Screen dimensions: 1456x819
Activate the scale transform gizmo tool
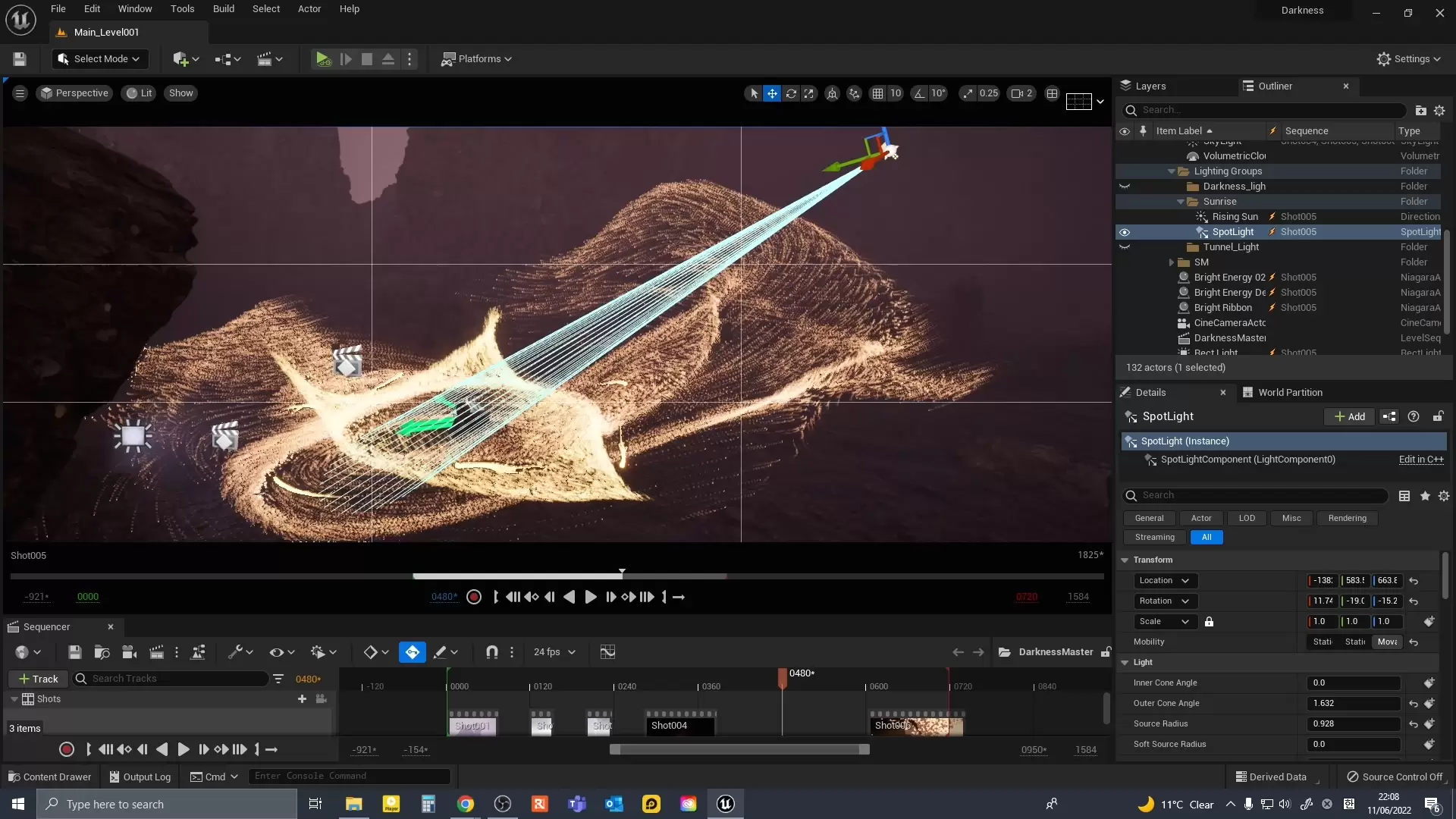tap(809, 93)
